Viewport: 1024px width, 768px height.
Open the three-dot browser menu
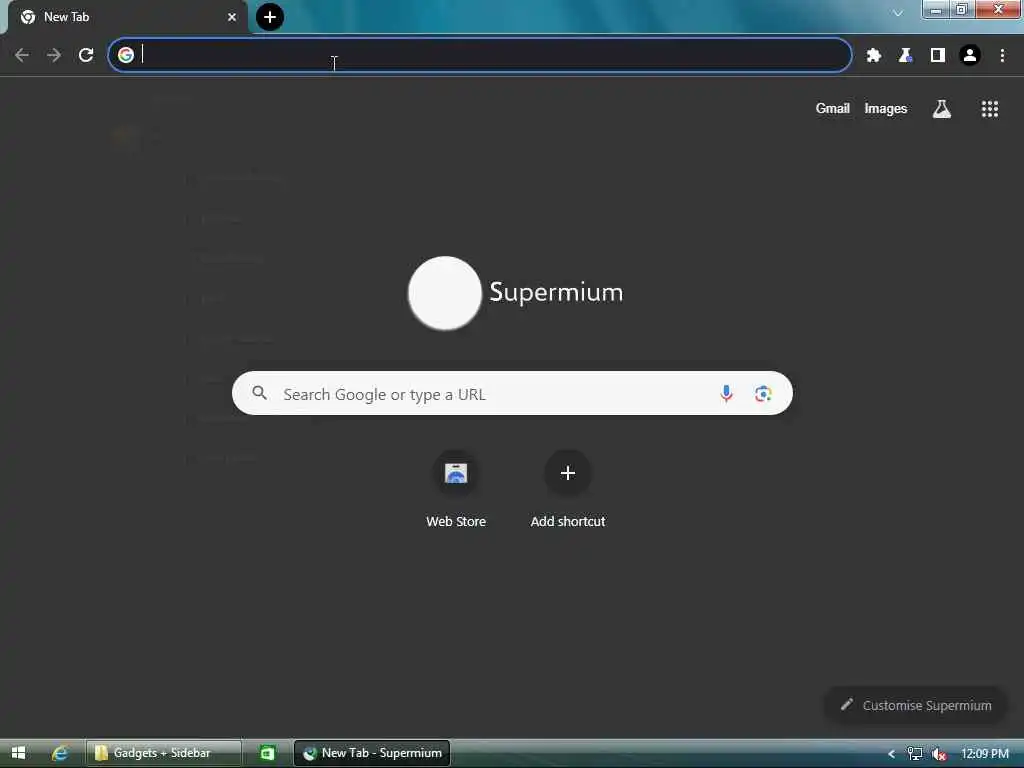[1002, 56]
